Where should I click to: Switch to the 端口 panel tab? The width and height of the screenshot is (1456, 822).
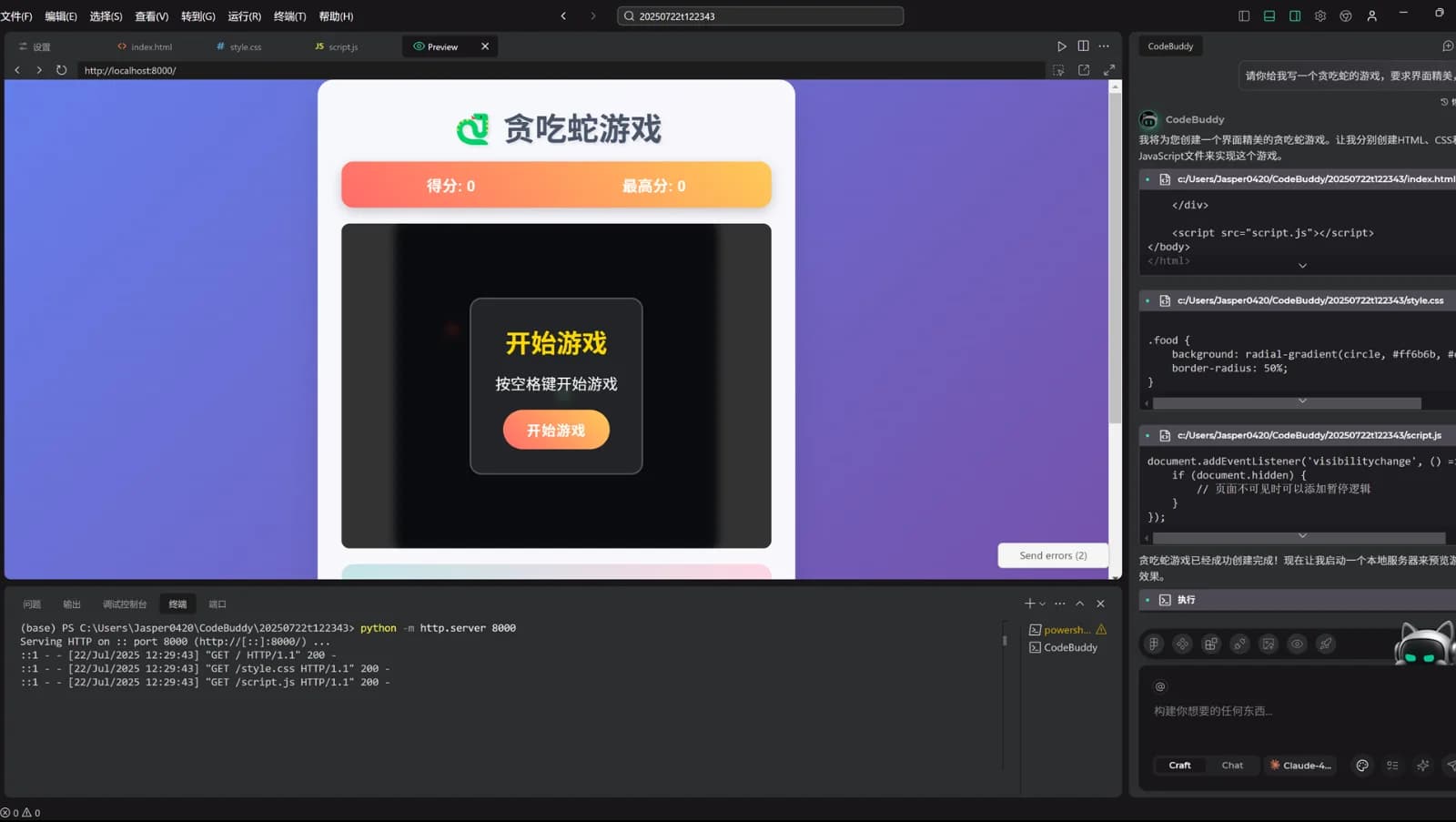click(217, 604)
